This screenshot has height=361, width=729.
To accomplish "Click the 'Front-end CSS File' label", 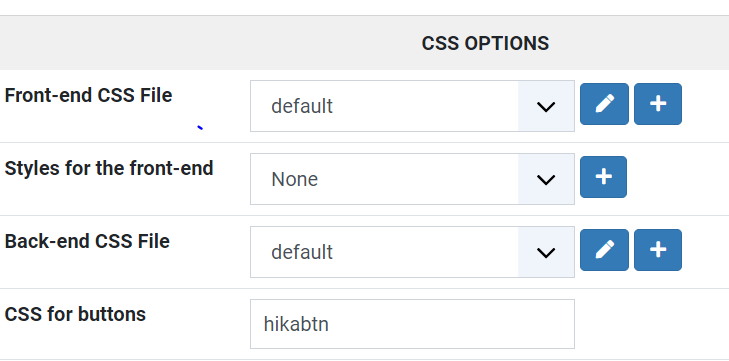I will click(x=88, y=95).
